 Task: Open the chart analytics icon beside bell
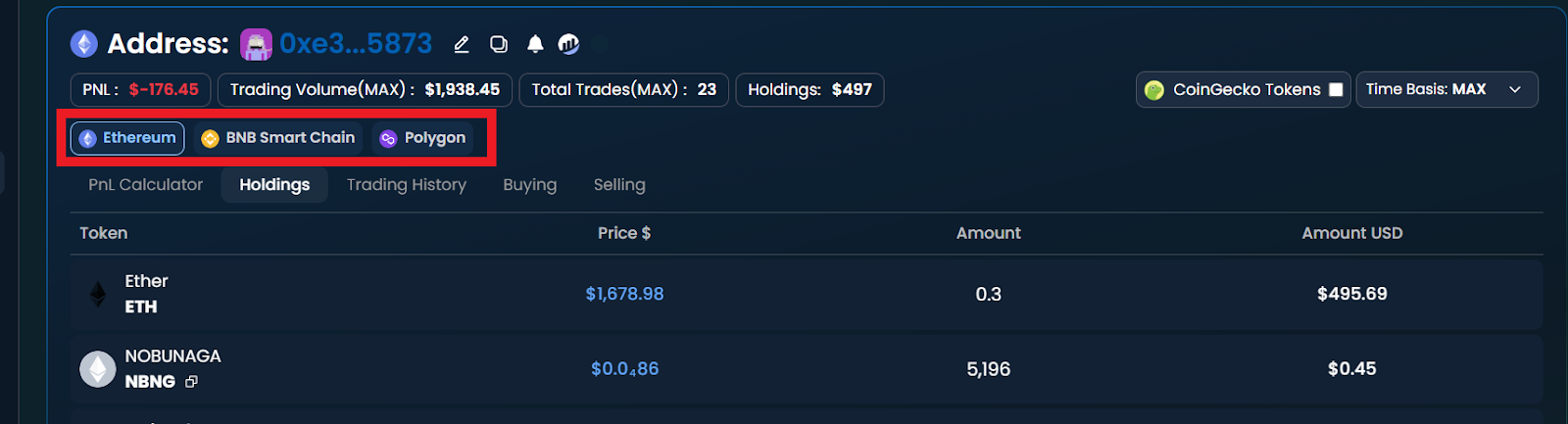tap(568, 44)
